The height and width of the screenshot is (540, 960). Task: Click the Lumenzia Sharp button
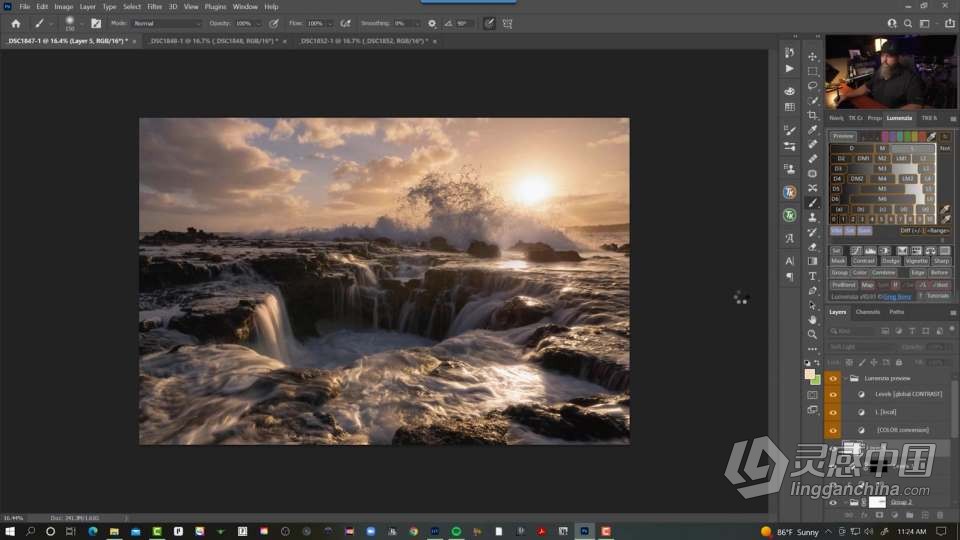tap(941, 261)
